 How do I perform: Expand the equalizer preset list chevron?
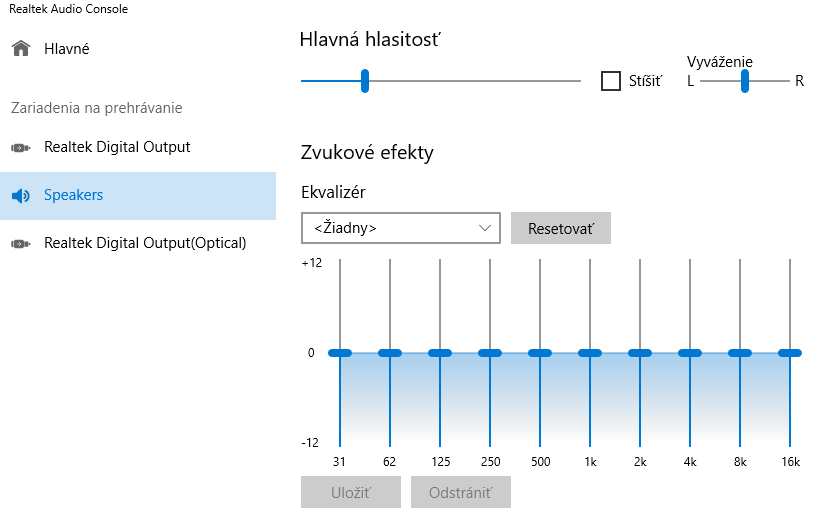click(x=486, y=228)
